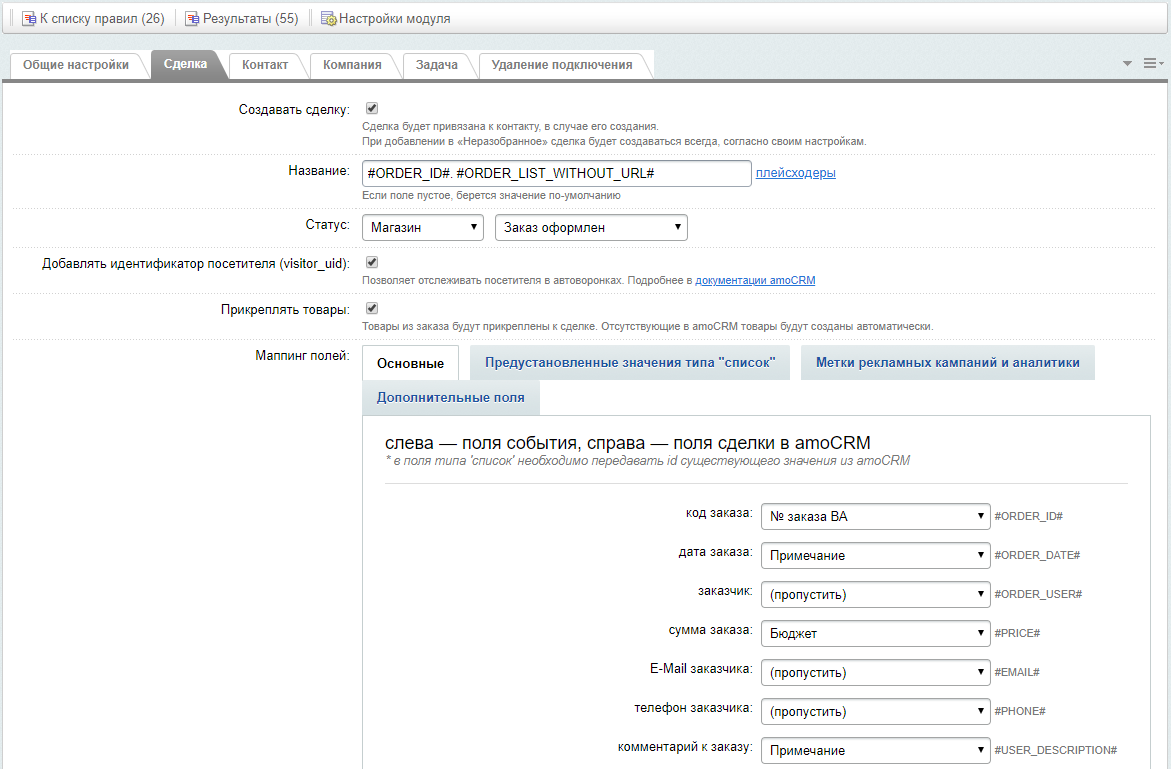Select the 'Бюджет' order sum dropdown
The width and height of the screenshot is (1171, 769).
[x=875, y=633]
